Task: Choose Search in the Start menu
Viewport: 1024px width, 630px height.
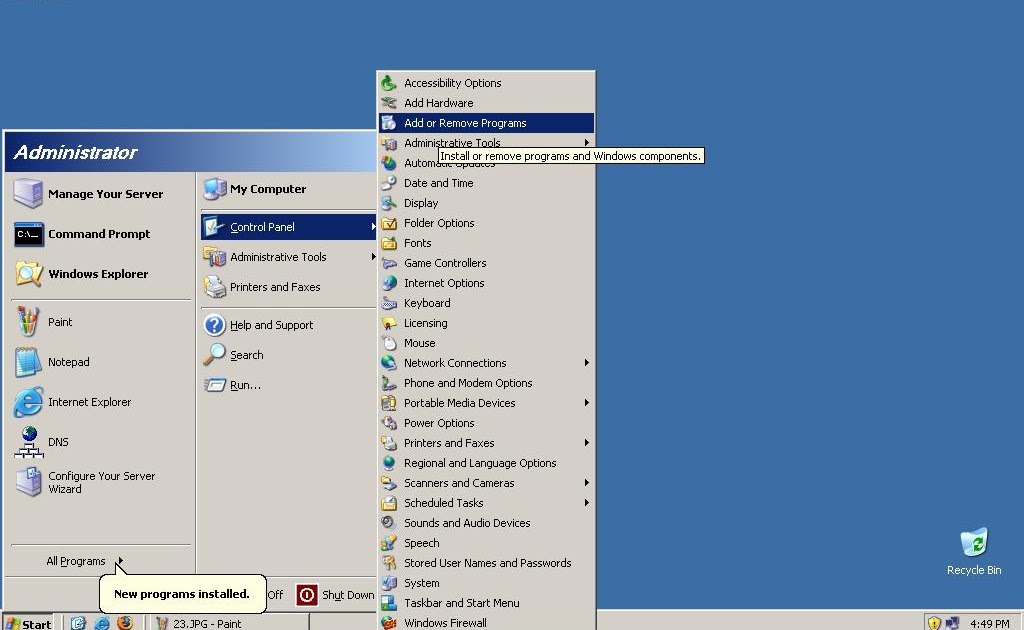Action: 288,355
